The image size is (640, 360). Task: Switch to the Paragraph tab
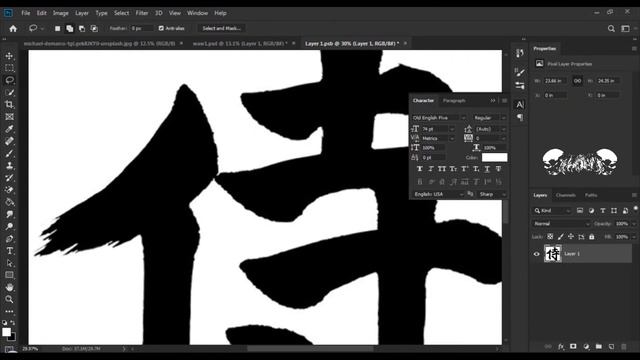click(454, 100)
